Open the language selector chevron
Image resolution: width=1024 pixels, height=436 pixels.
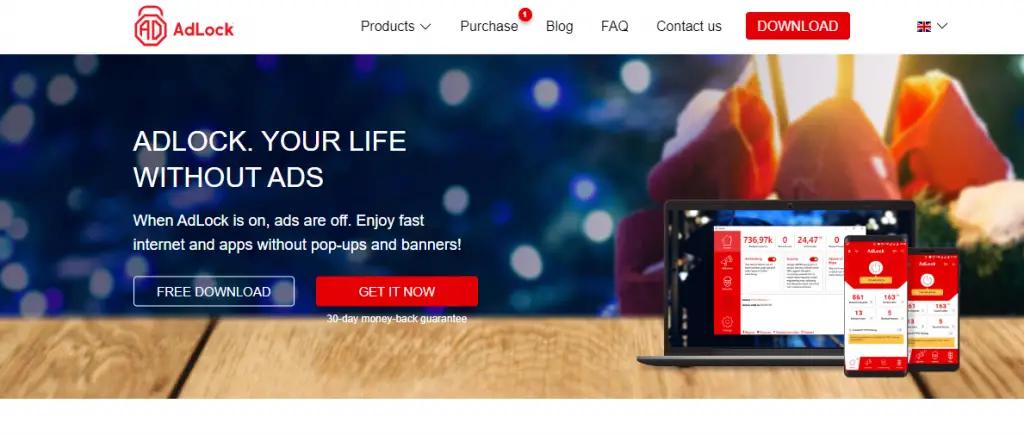point(942,26)
